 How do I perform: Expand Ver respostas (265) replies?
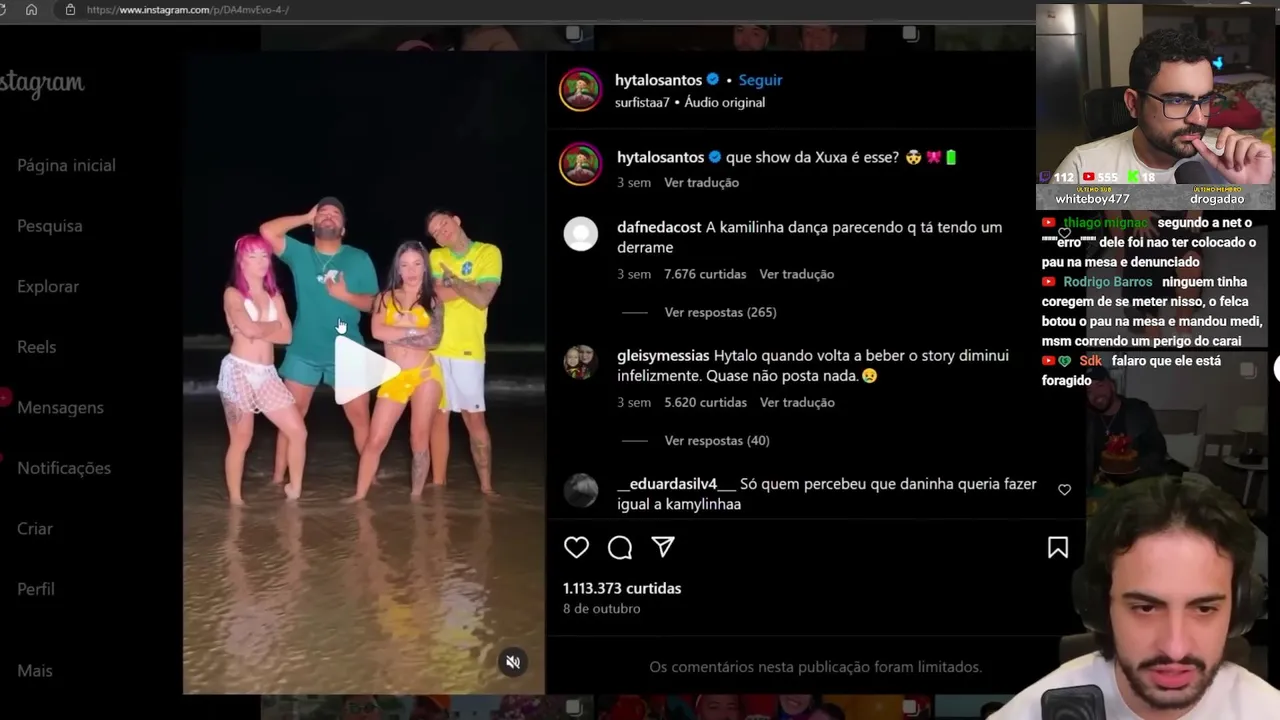[x=720, y=312]
